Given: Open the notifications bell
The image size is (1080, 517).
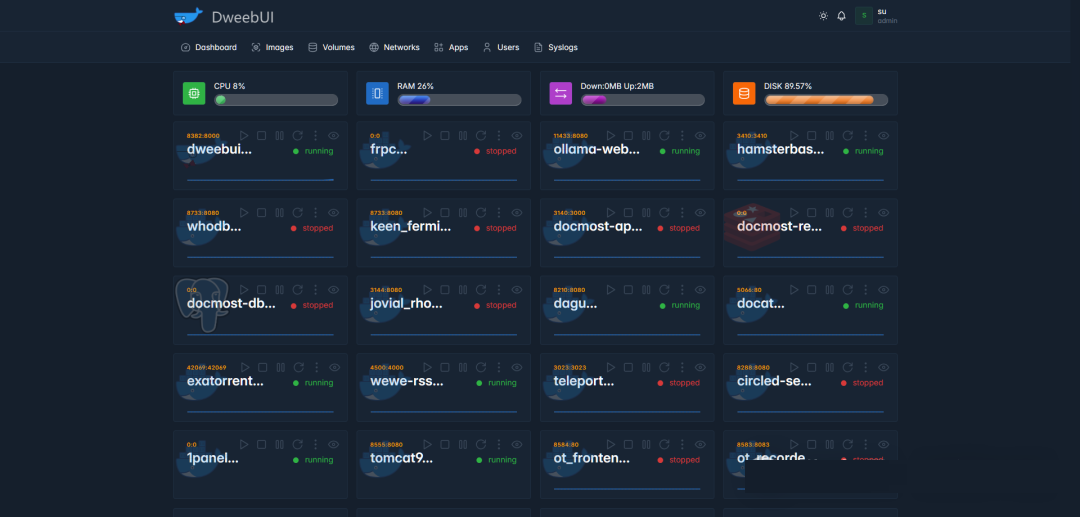Looking at the screenshot, I should (841, 16).
